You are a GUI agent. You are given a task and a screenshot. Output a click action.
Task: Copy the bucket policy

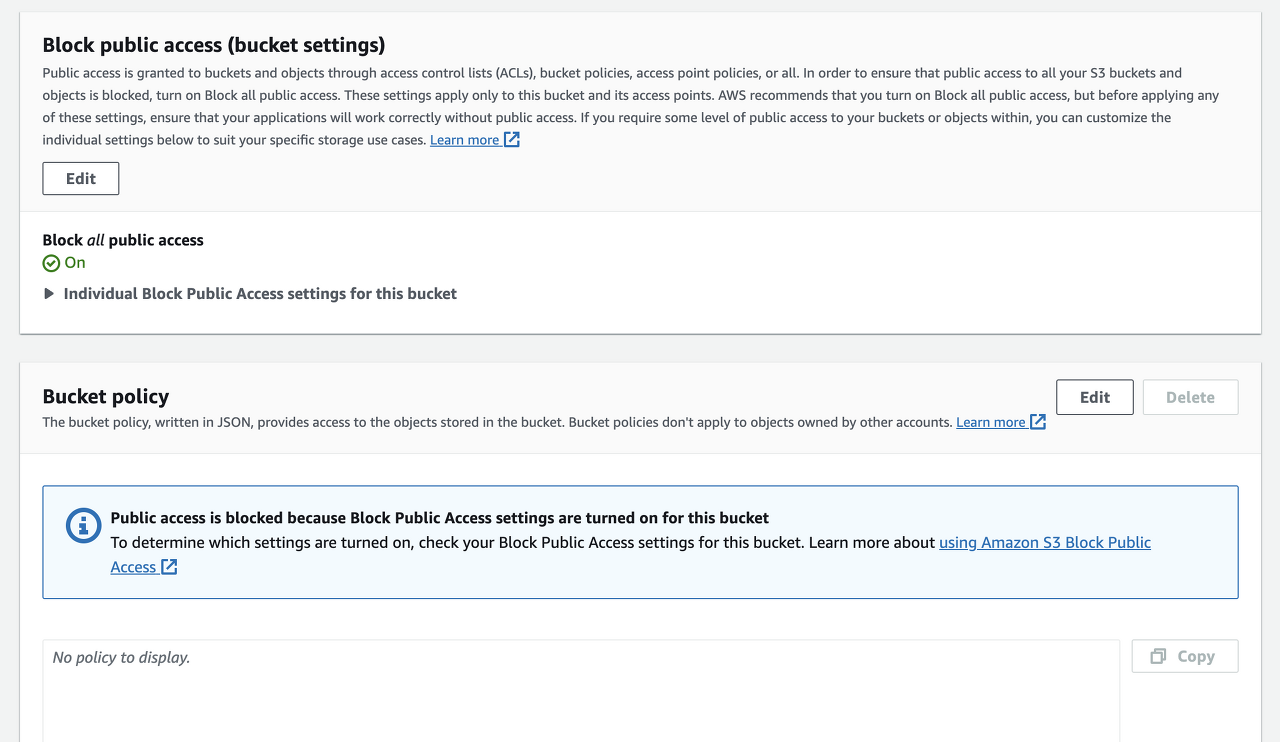pos(1185,656)
